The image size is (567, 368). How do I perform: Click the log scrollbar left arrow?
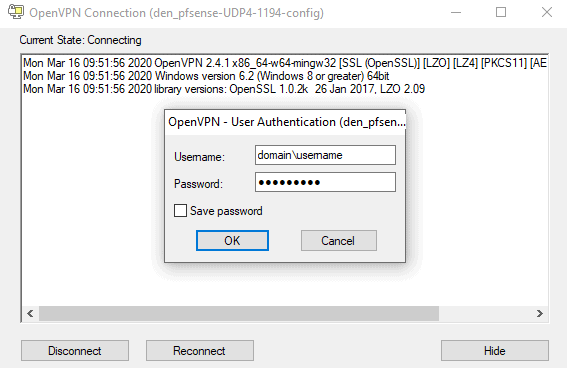[30, 313]
